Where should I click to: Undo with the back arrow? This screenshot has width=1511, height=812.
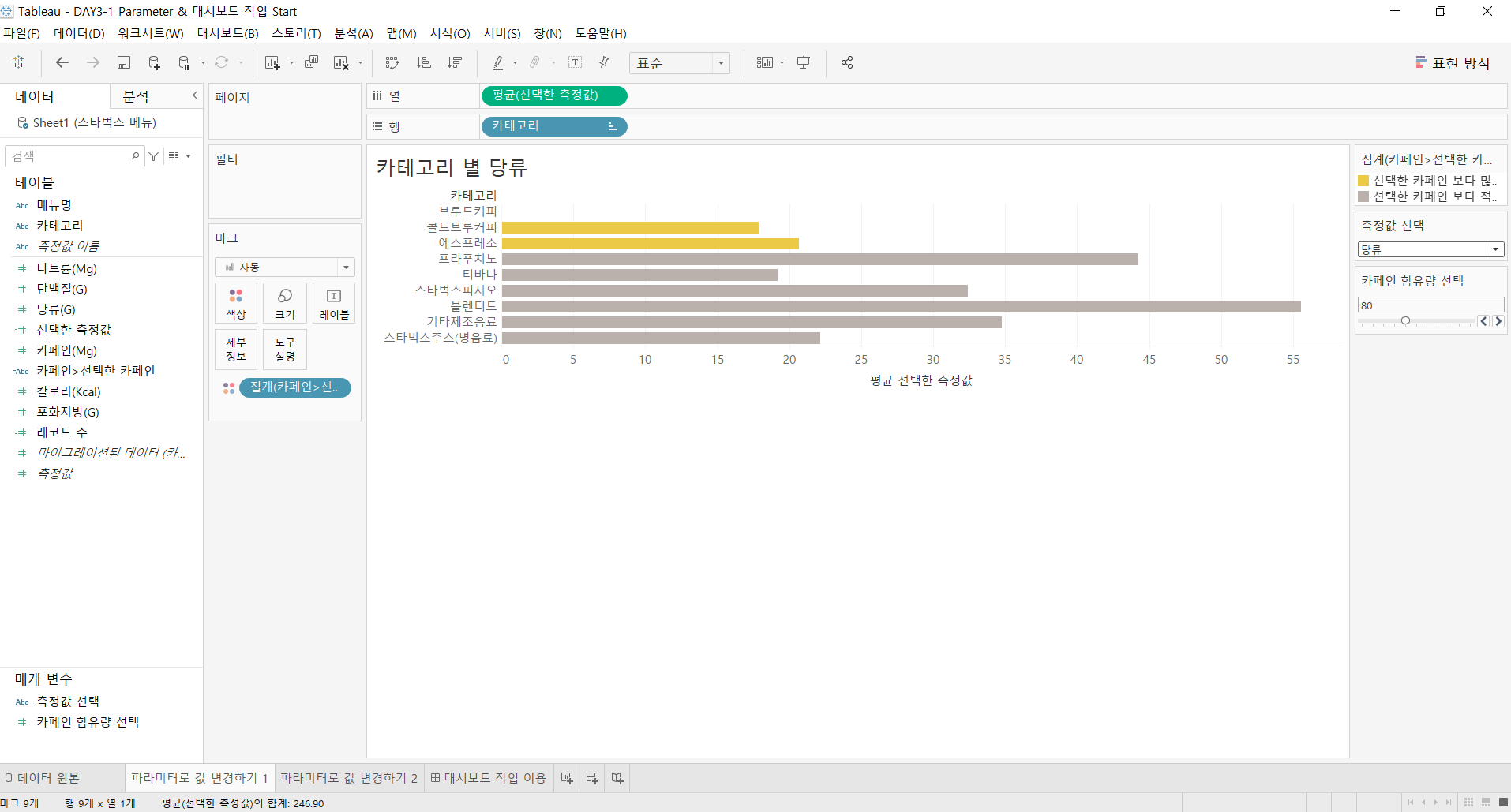(x=62, y=62)
